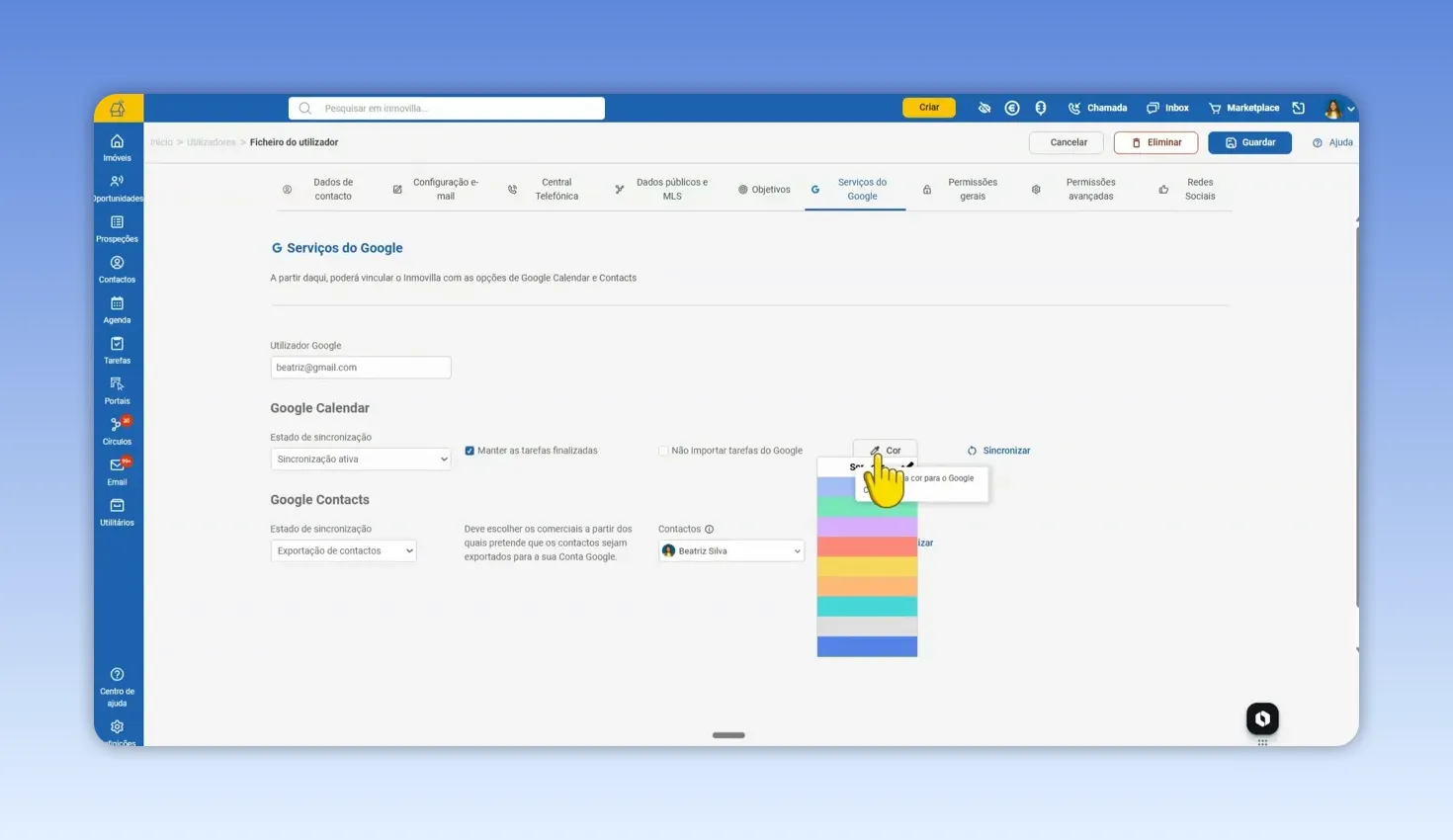Open Chamada phone call option
The width and height of the screenshot is (1453, 840).
1097,108
